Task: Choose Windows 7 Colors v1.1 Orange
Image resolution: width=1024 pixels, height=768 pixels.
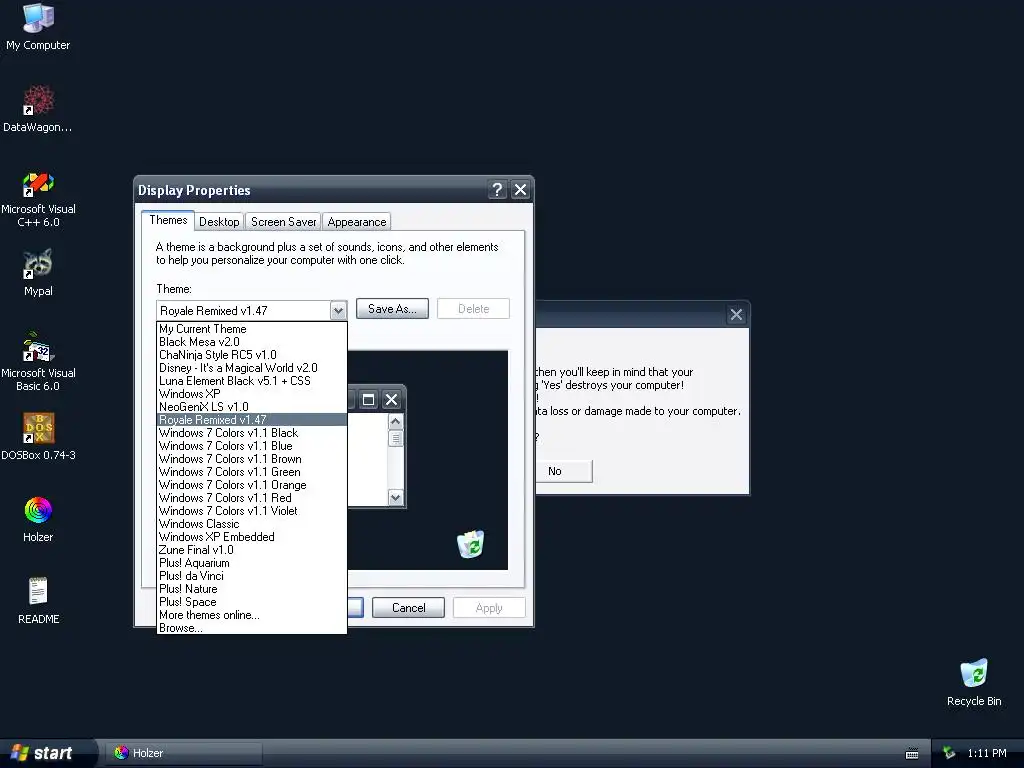Action: click(x=251, y=485)
